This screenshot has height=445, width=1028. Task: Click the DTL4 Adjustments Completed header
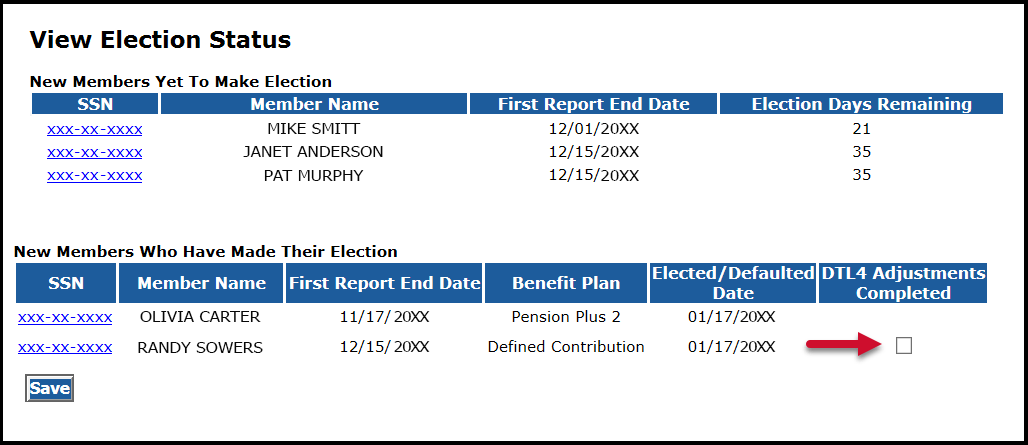903,283
